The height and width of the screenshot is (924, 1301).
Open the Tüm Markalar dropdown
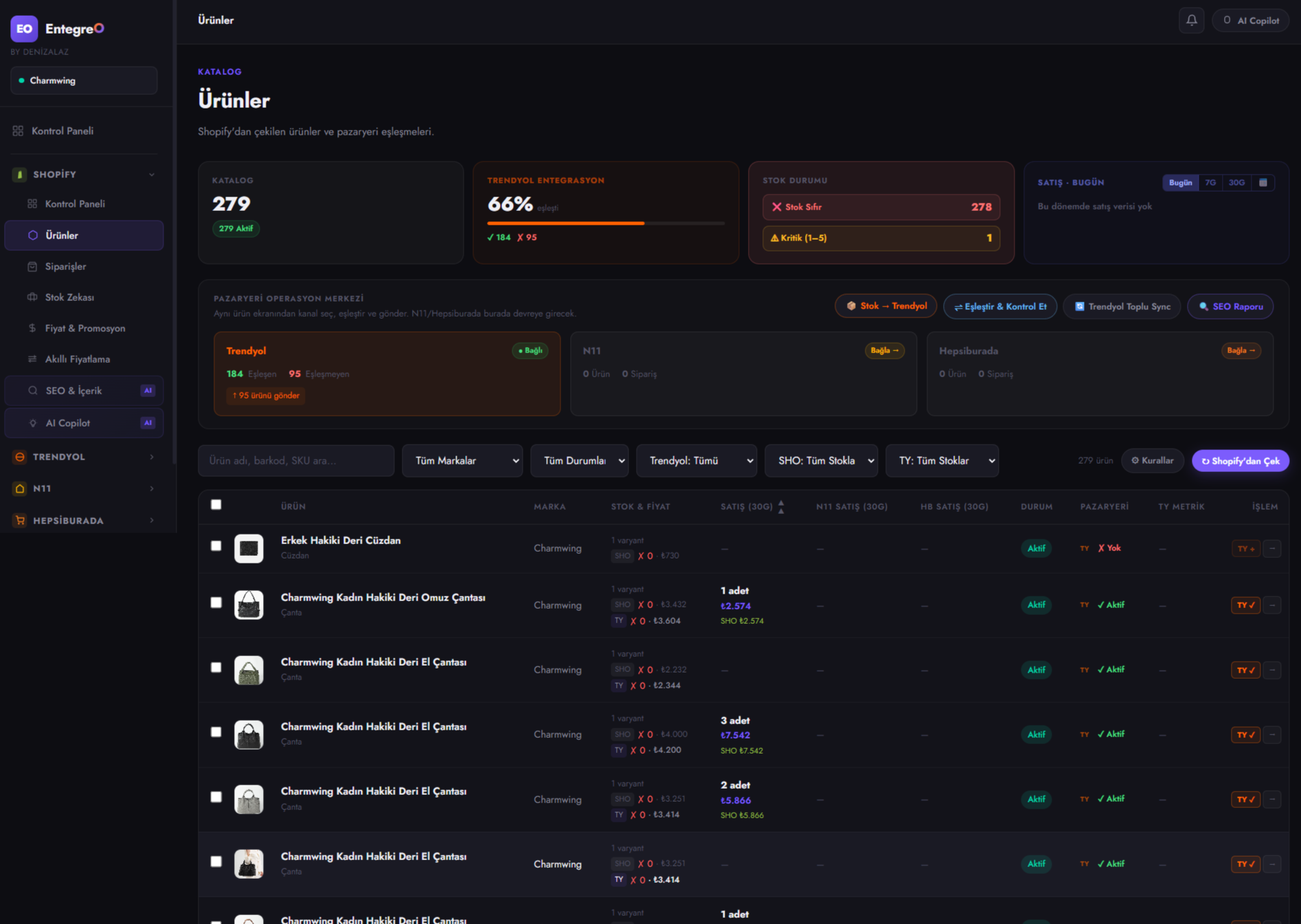462,461
